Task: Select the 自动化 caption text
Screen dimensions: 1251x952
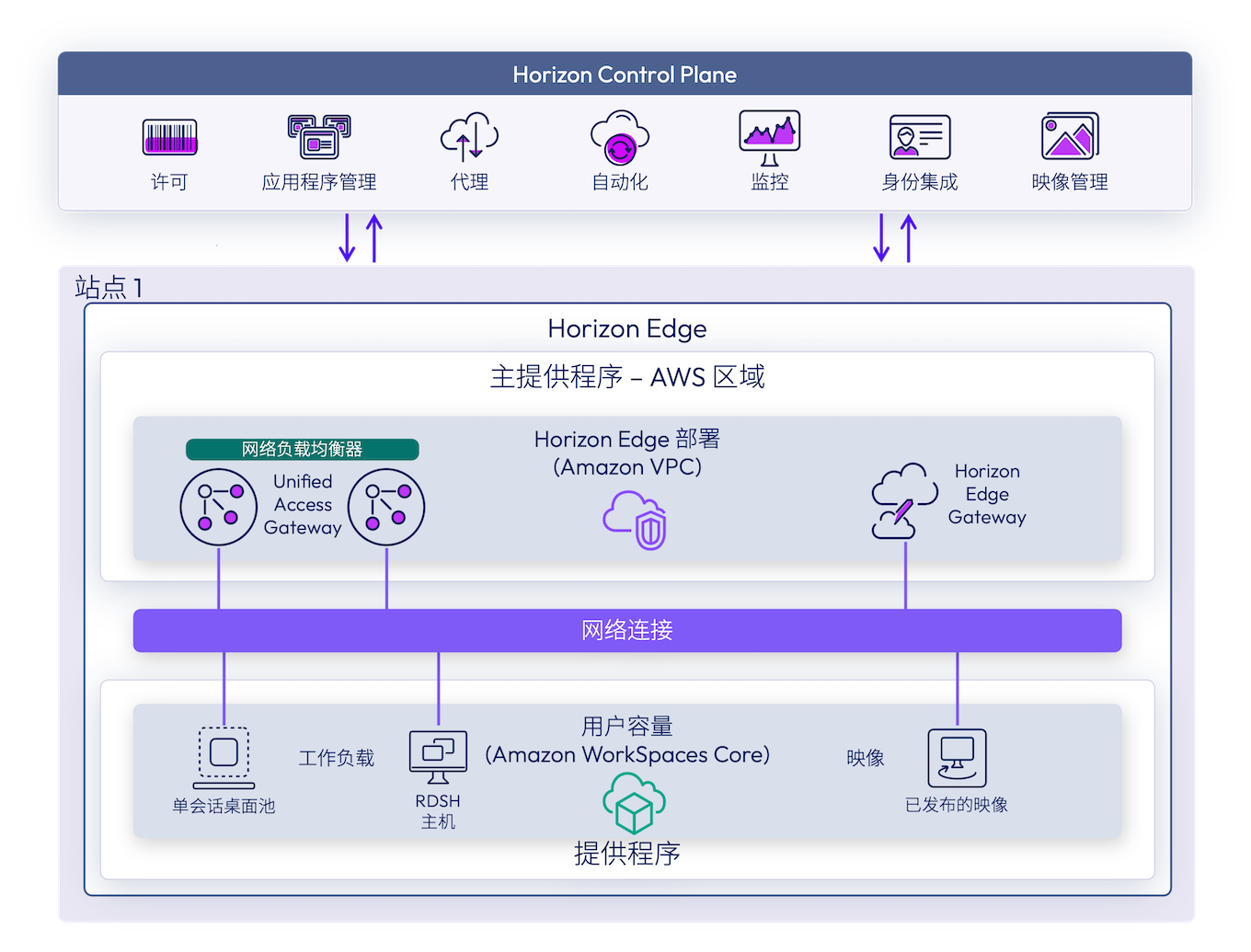Action: 620,182
